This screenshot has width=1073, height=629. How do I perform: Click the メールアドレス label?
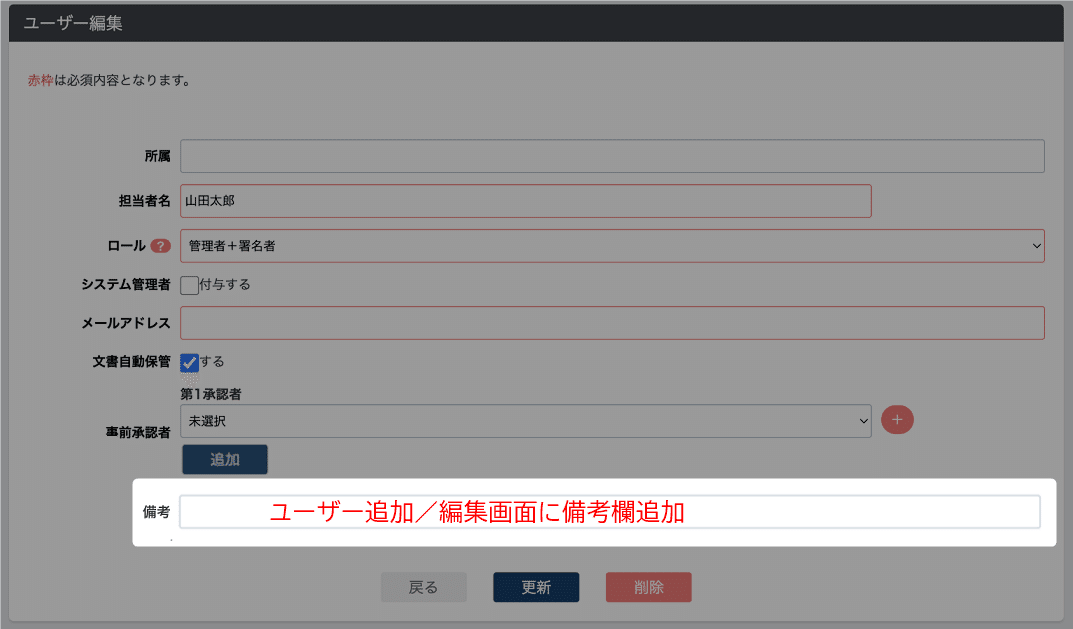[126, 323]
